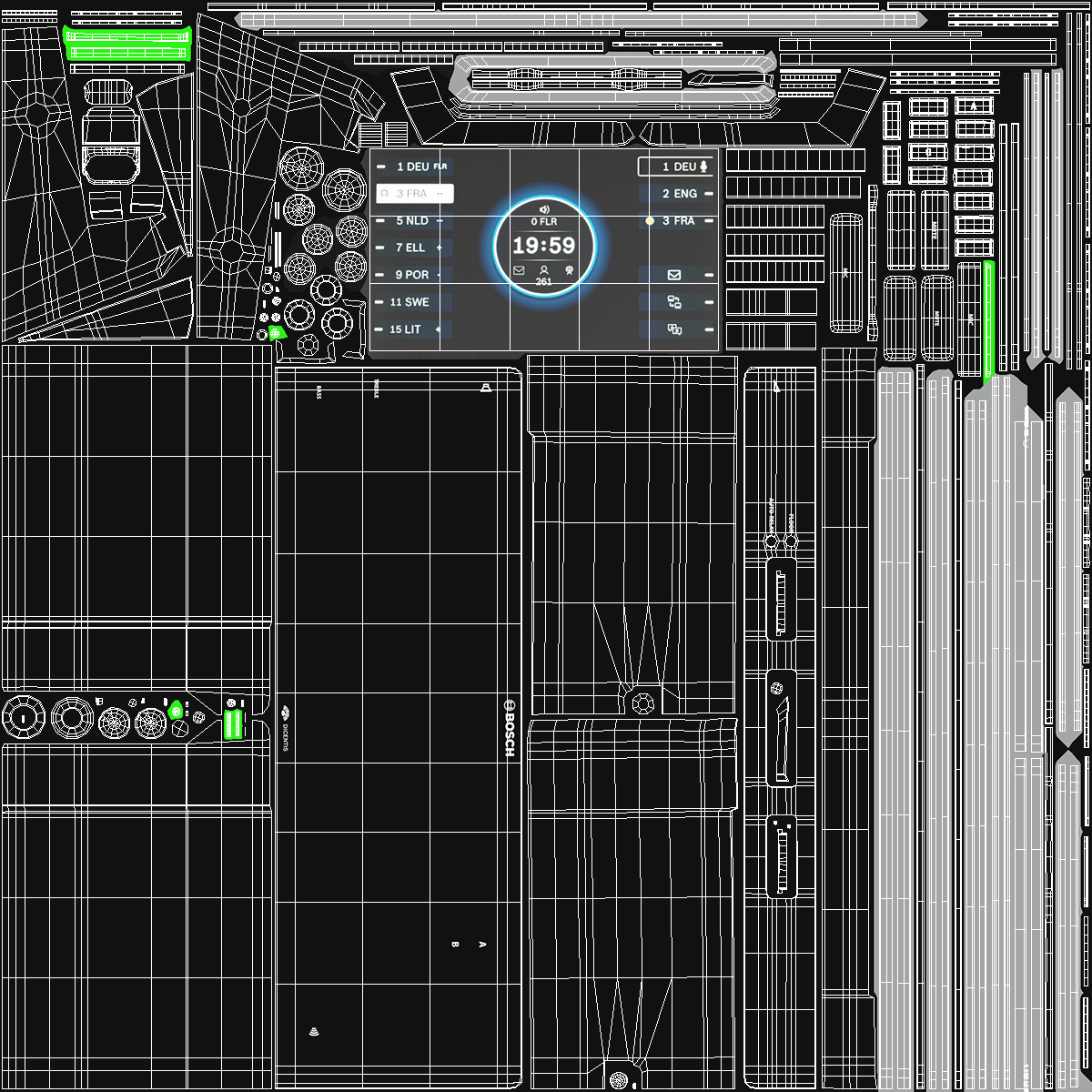Click the microphone icon beside 1 DEU
This screenshot has height=1092, width=1092.
(x=704, y=167)
